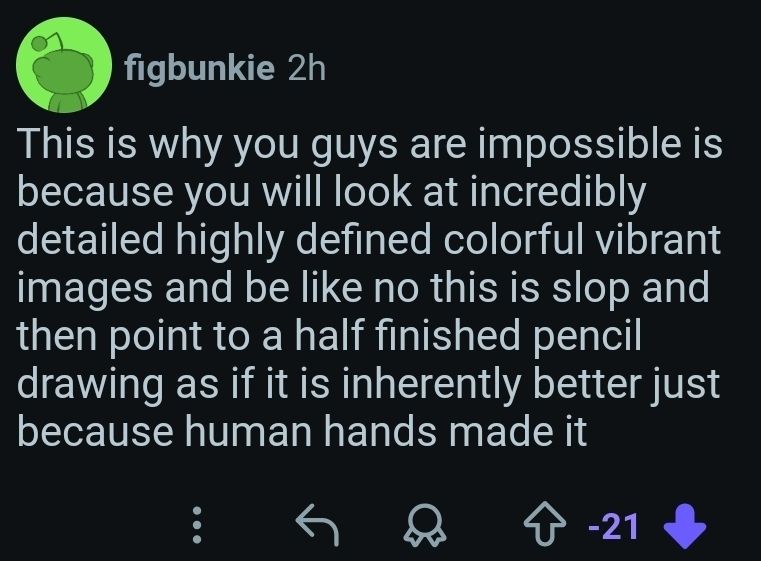The width and height of the screenshot is (761, 561).
Task: Downvote the comment with the blue arrow
Action: (685, 524)
